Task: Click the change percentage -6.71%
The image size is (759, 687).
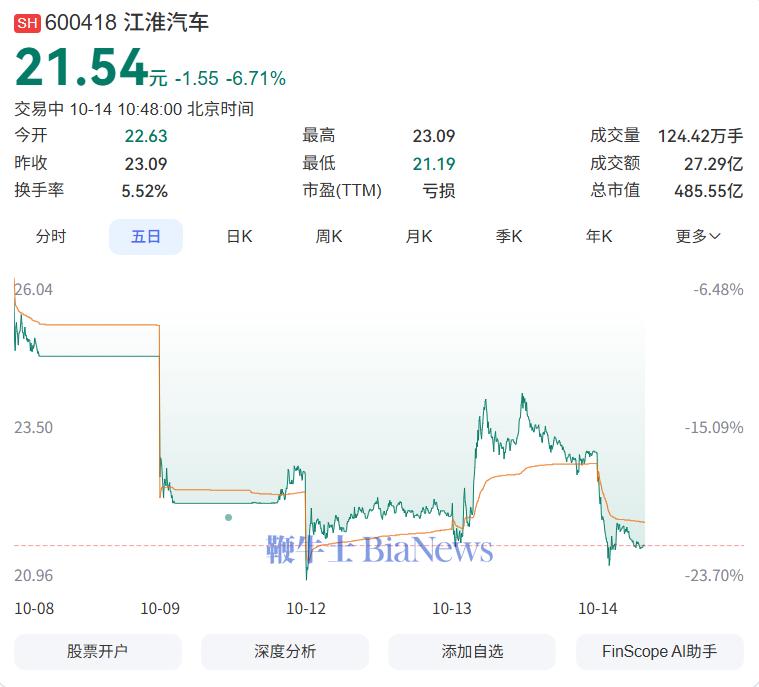Action: [x=256, y=78]
